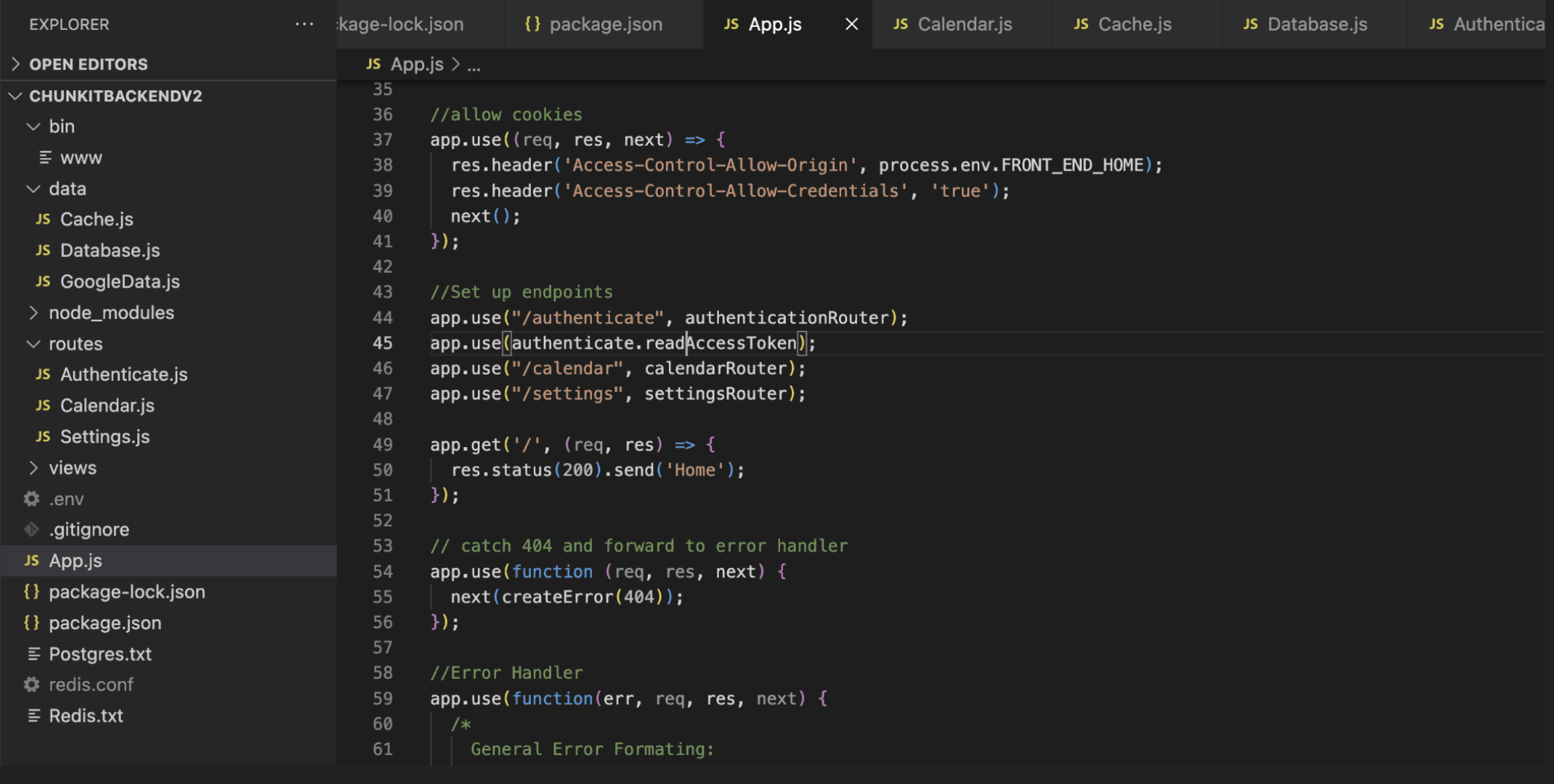The width and height of the screenshot is (1554, 784).
Task: Click the breadcrumb ellipsis after App.js
Action: coord(474,66)
